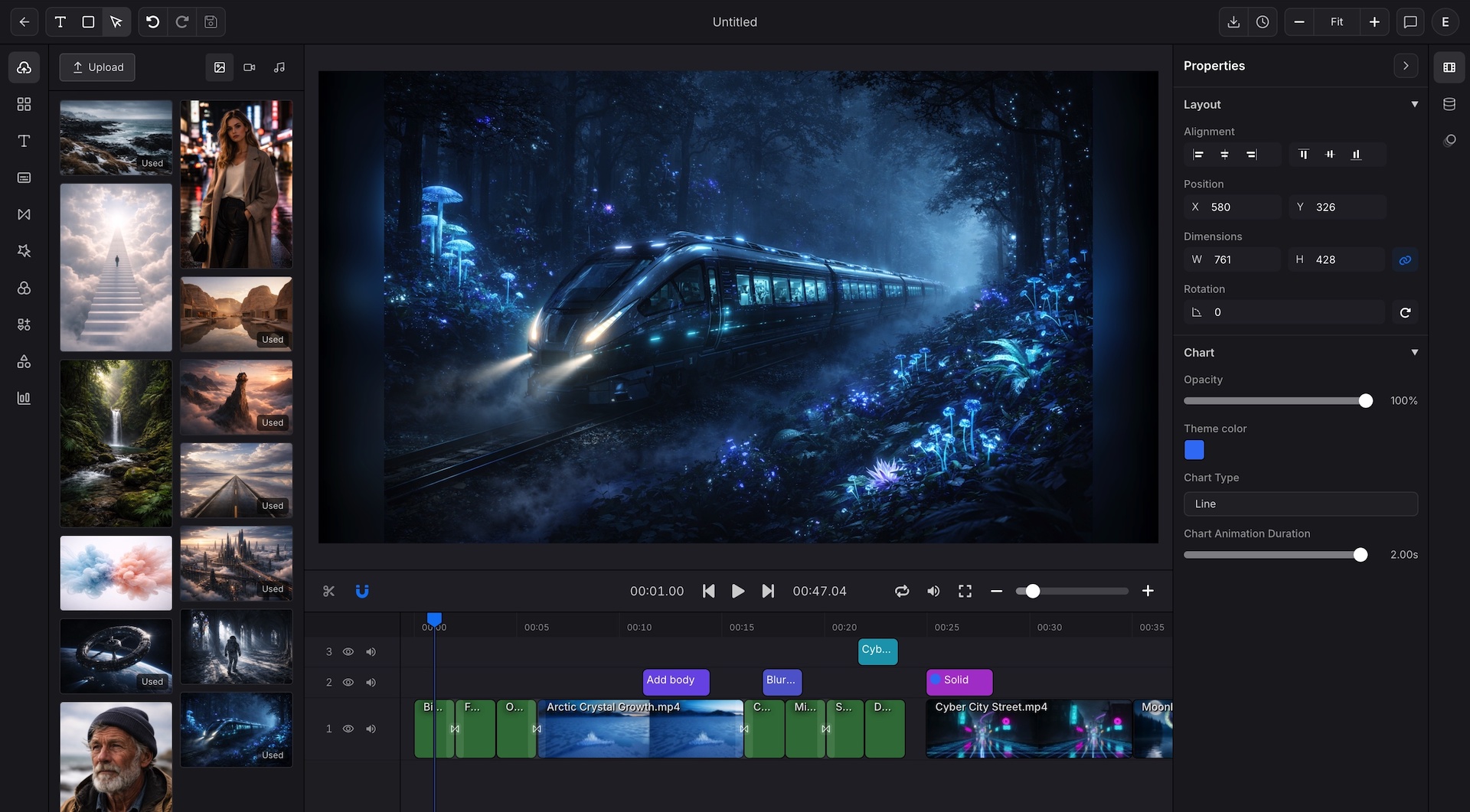Screen dimensions: 1470x812
Task: Click the download/export icon at top right
Action: (1233, 21)
